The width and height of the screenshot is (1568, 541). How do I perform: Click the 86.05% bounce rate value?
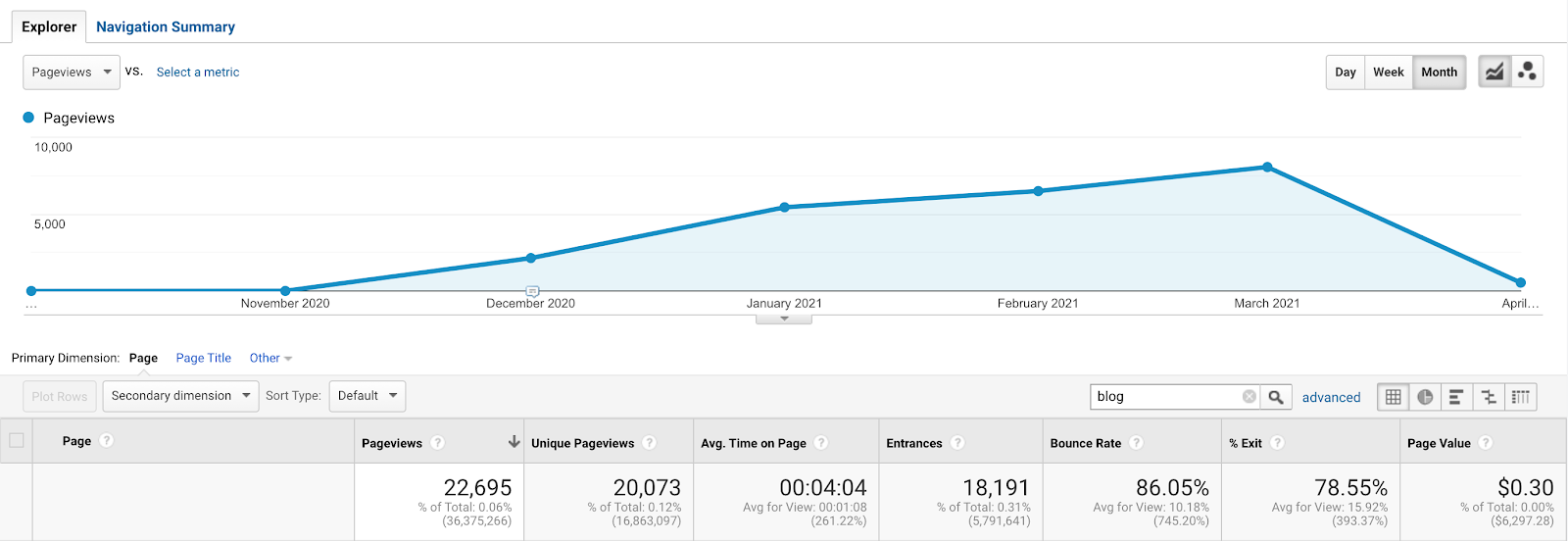tap(1172, 487)
